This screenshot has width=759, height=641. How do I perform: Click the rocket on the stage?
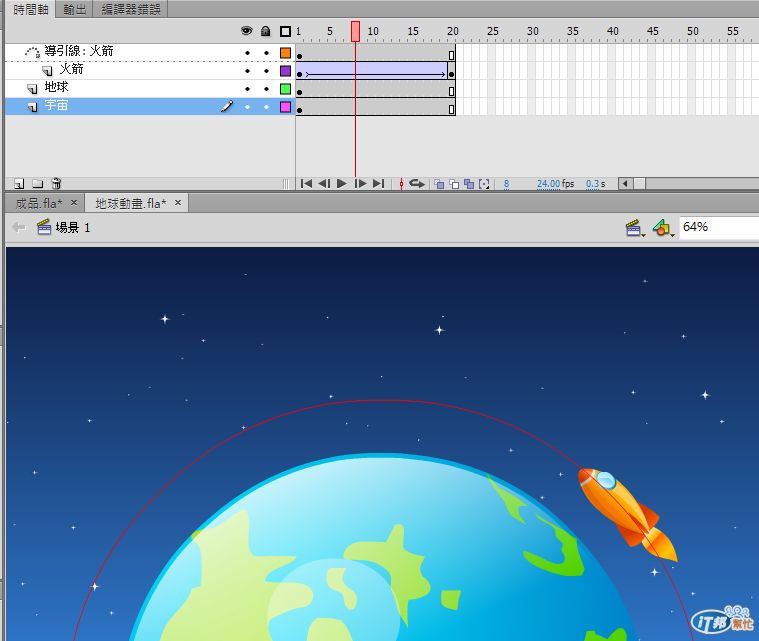click(x=627, y=513)
